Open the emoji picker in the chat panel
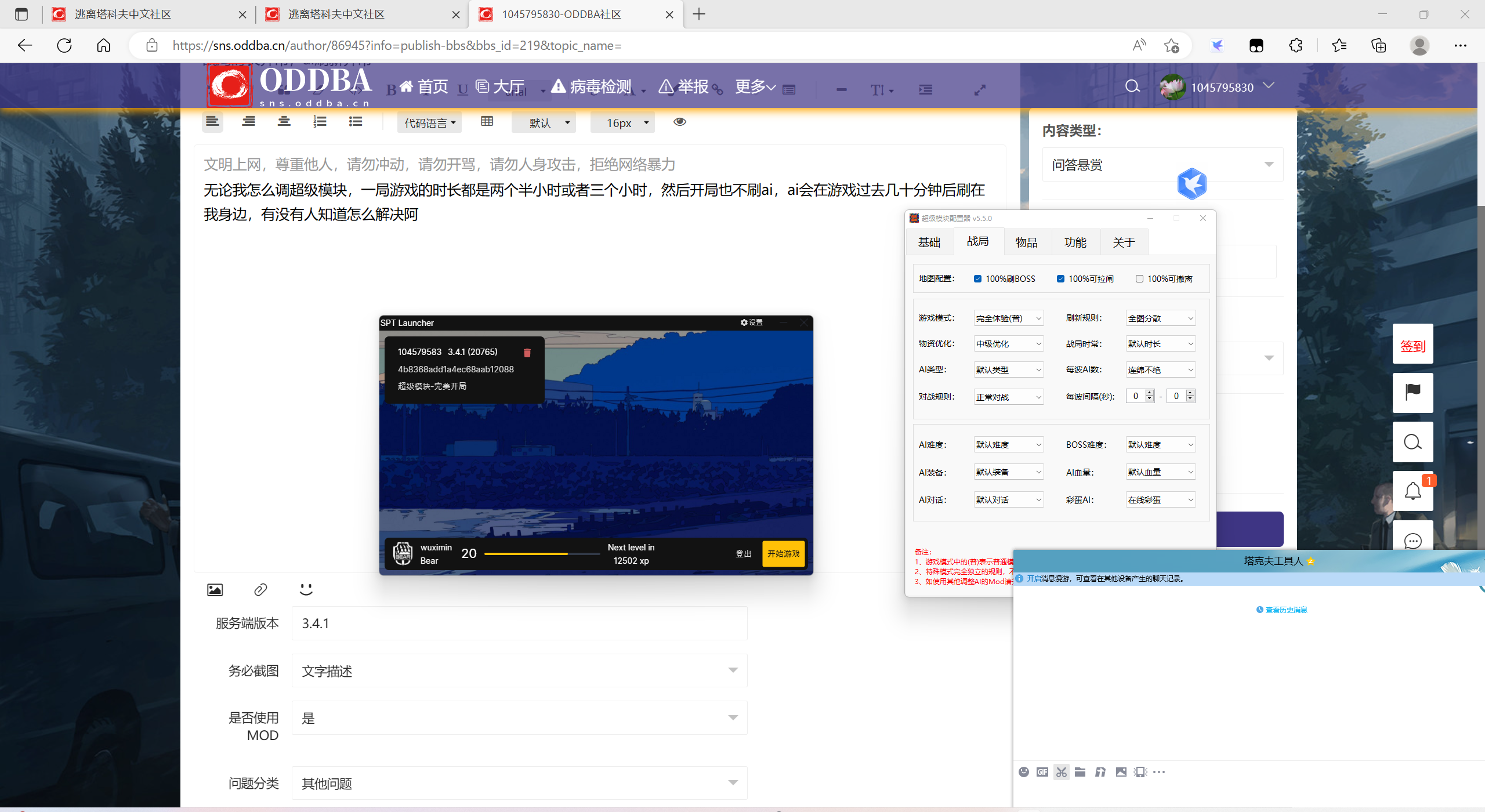 [1024, 771]
